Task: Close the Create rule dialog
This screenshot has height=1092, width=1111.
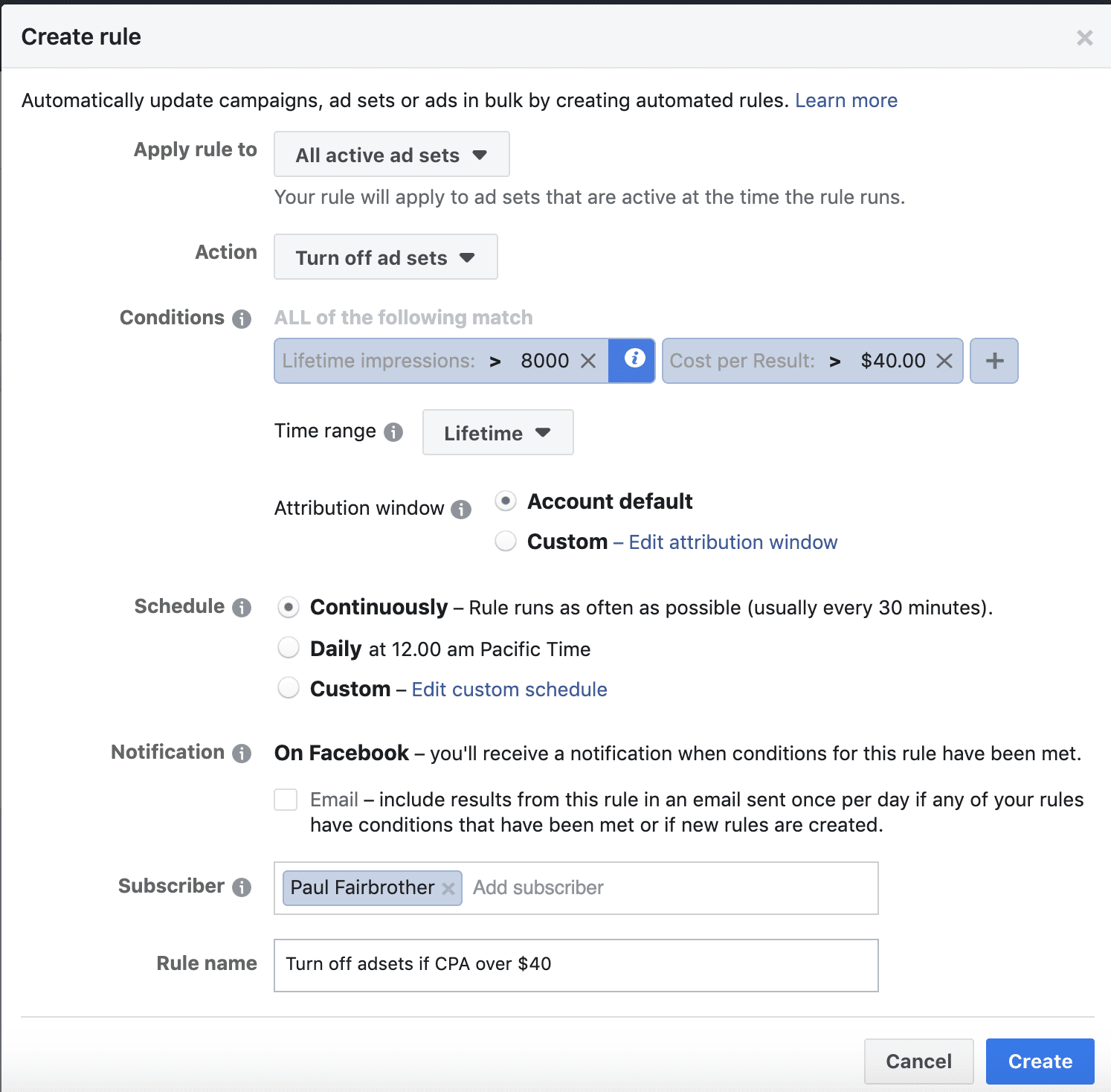Action: [1084, 38]
